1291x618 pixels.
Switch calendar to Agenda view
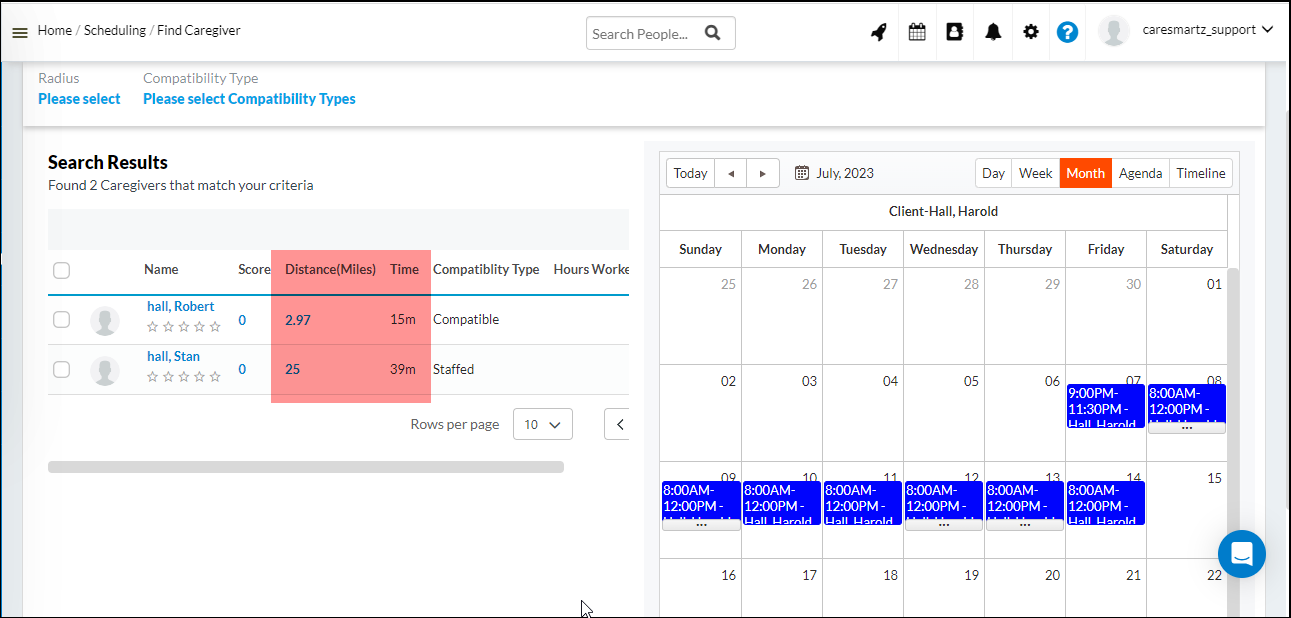tap(1140, 173)
